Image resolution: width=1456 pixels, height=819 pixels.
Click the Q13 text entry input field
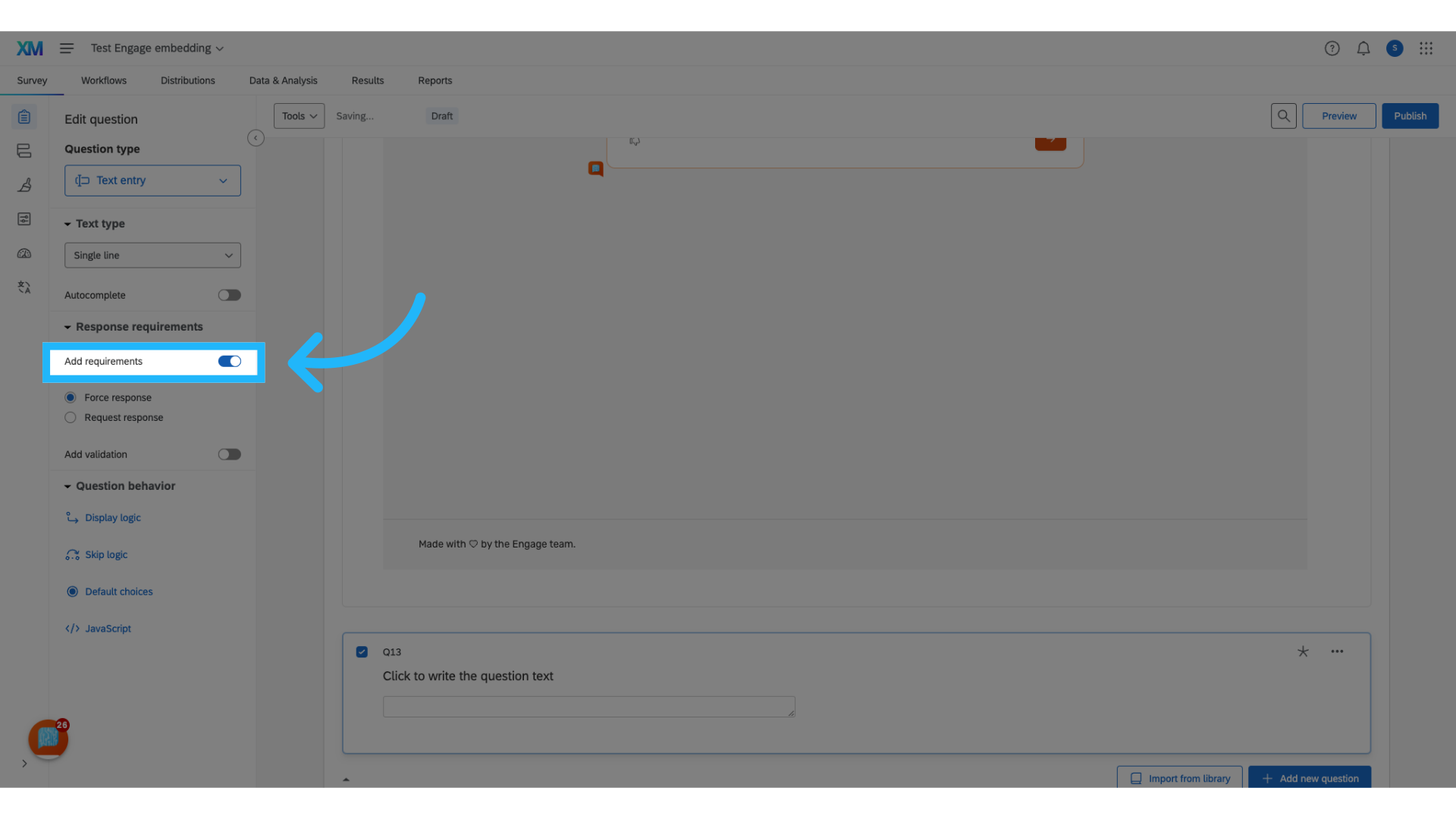coord(589,707)
